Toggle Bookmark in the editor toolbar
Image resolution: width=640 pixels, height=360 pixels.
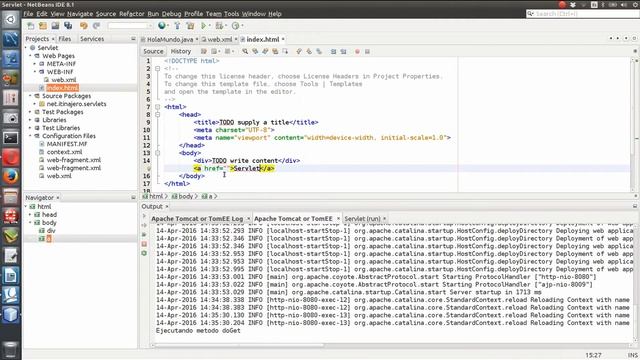319,51
